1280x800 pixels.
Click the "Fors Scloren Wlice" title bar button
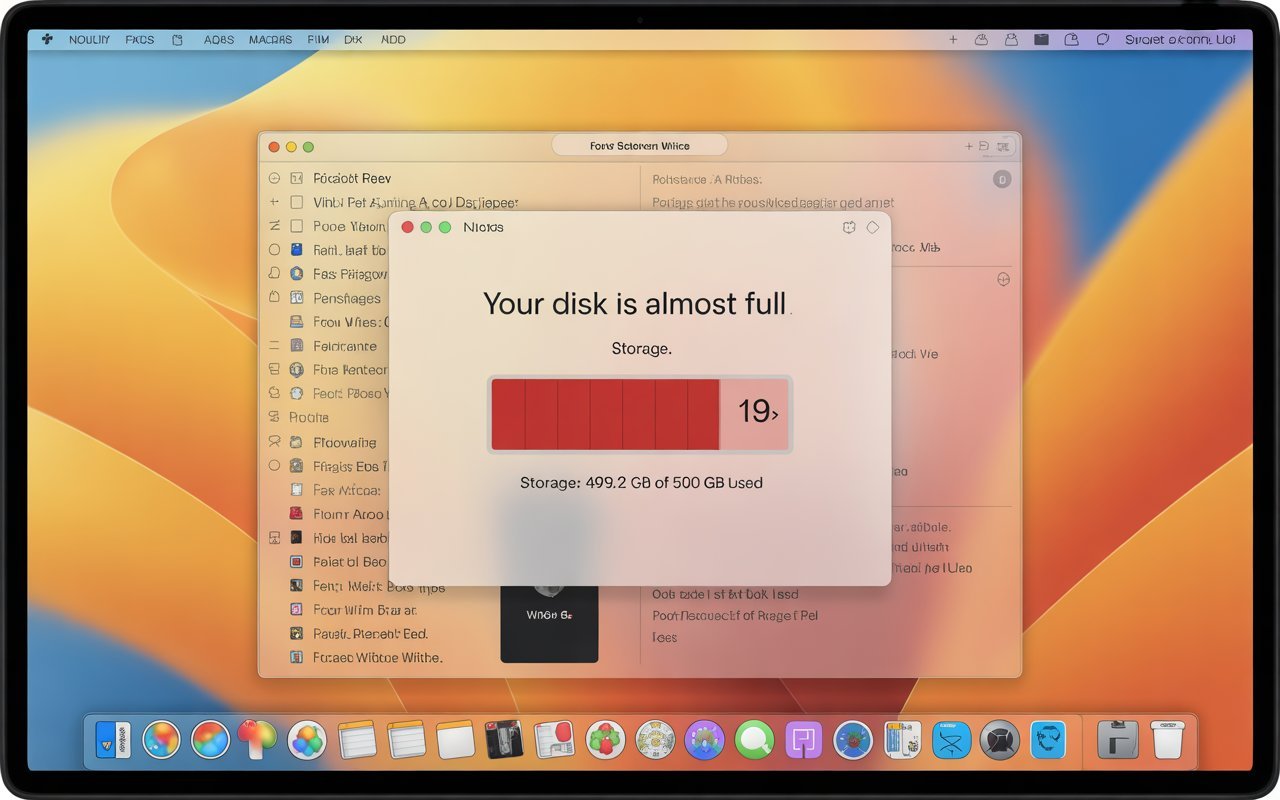click(x=640, y=145)
